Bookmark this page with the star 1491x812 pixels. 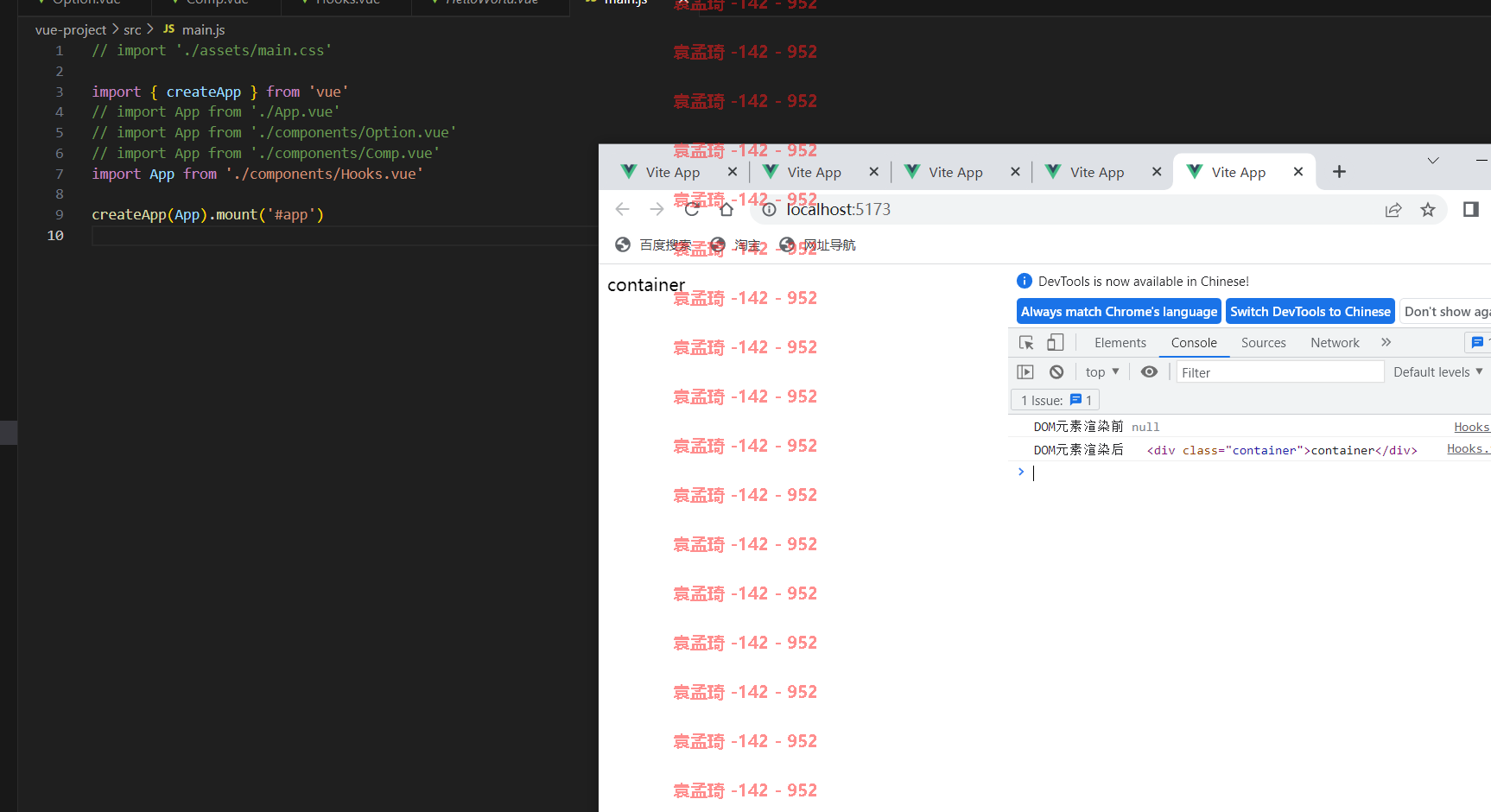pyautogui.click(x=1428, y=210)
